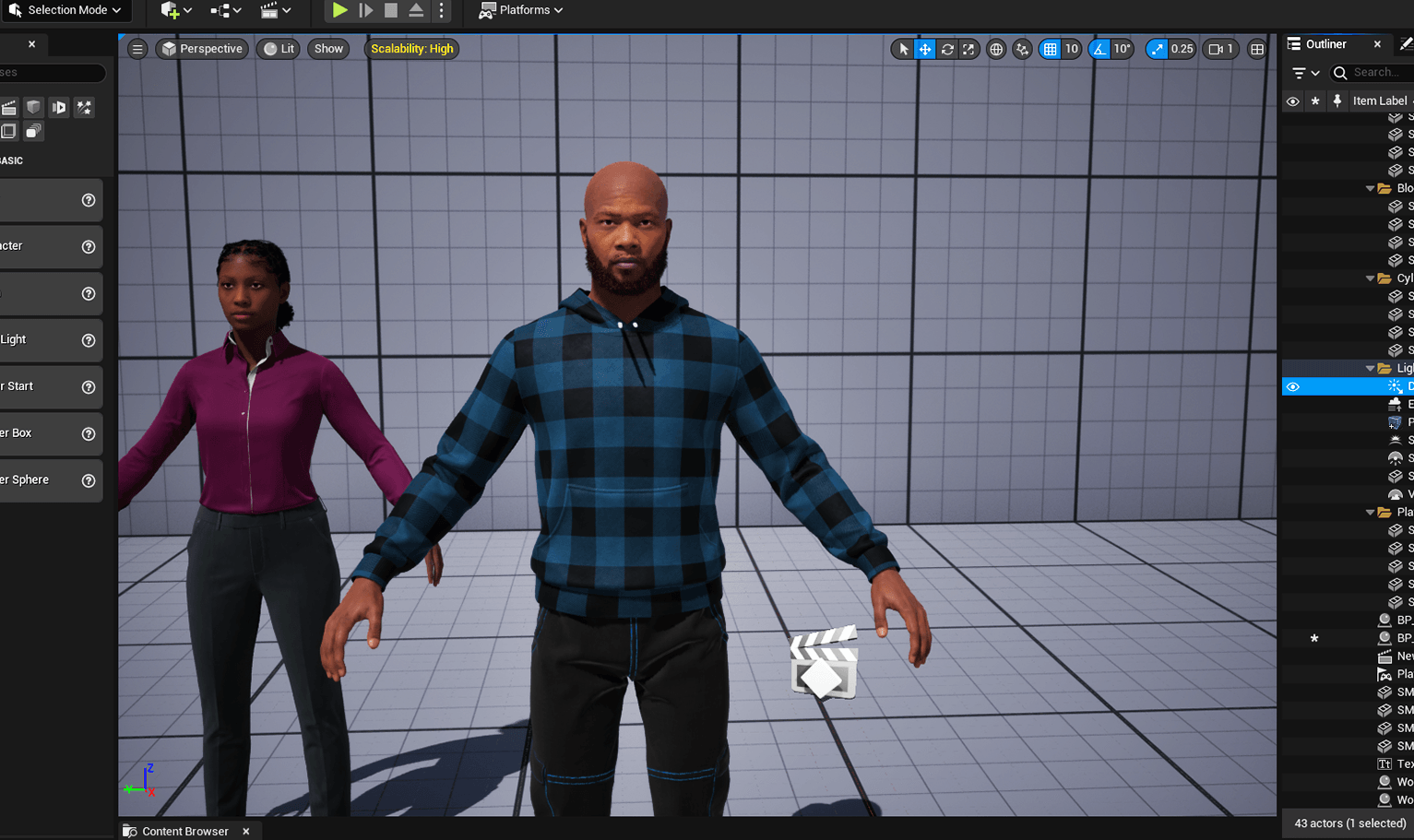
Task: Sort by Item Label column
Action: tap(1381, 101)
